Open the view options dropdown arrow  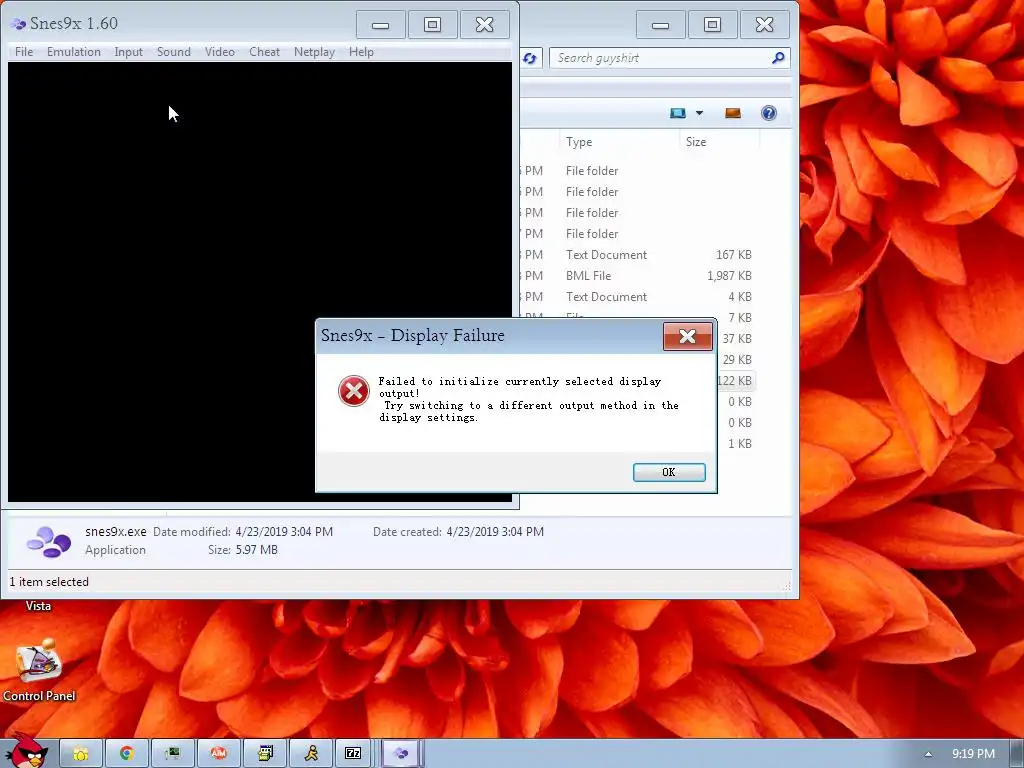(x=699, y=113)
